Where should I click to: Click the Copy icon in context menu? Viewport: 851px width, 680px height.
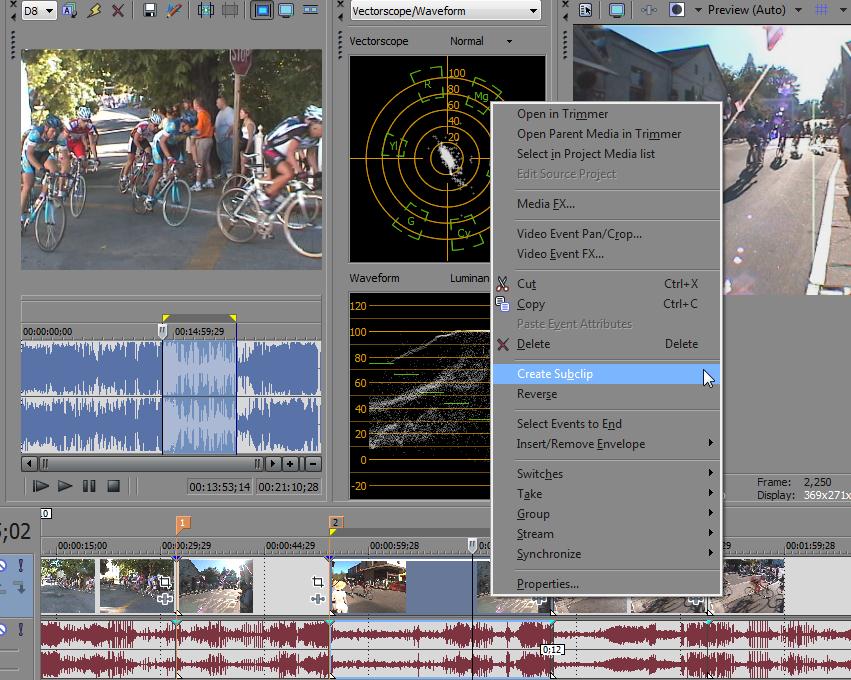503,304
